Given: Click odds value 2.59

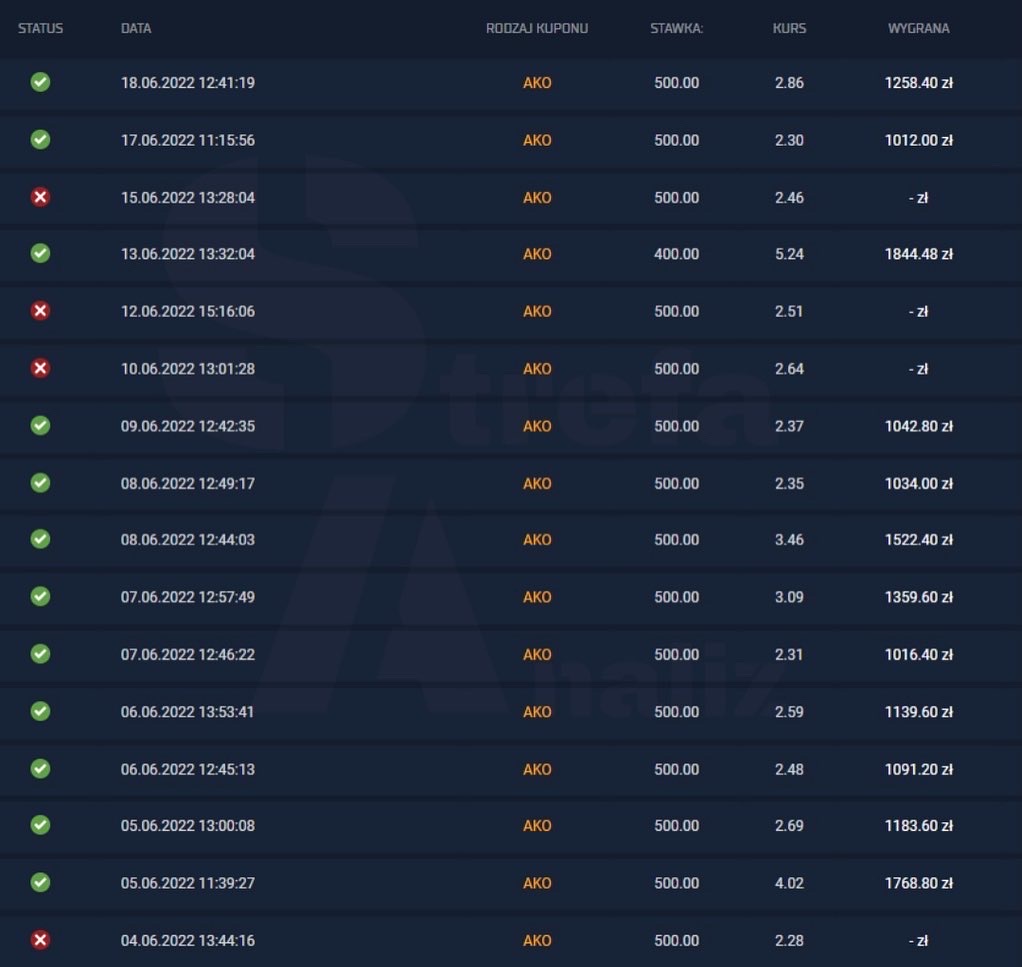Looking at the screenshot, I should [x=789, y=712].
